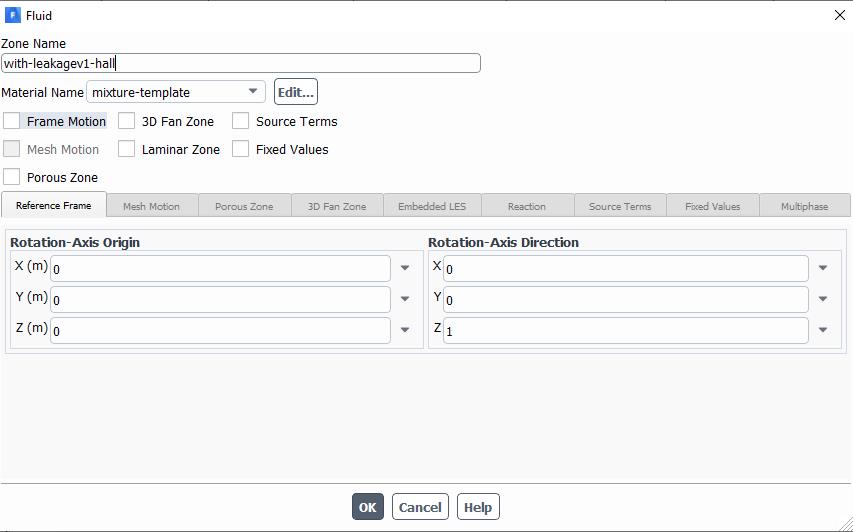Click the Rotation-Axis Direction Y field
Viewport: 853px width, 532px height.
[x=626, y=300]
